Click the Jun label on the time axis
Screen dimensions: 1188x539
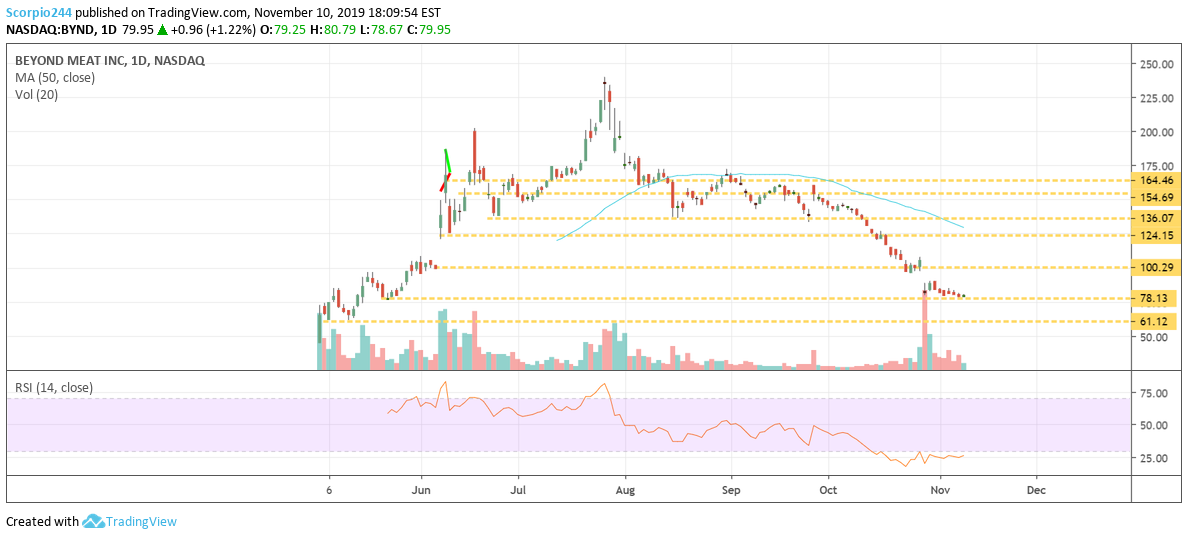[x=421, y=490]
